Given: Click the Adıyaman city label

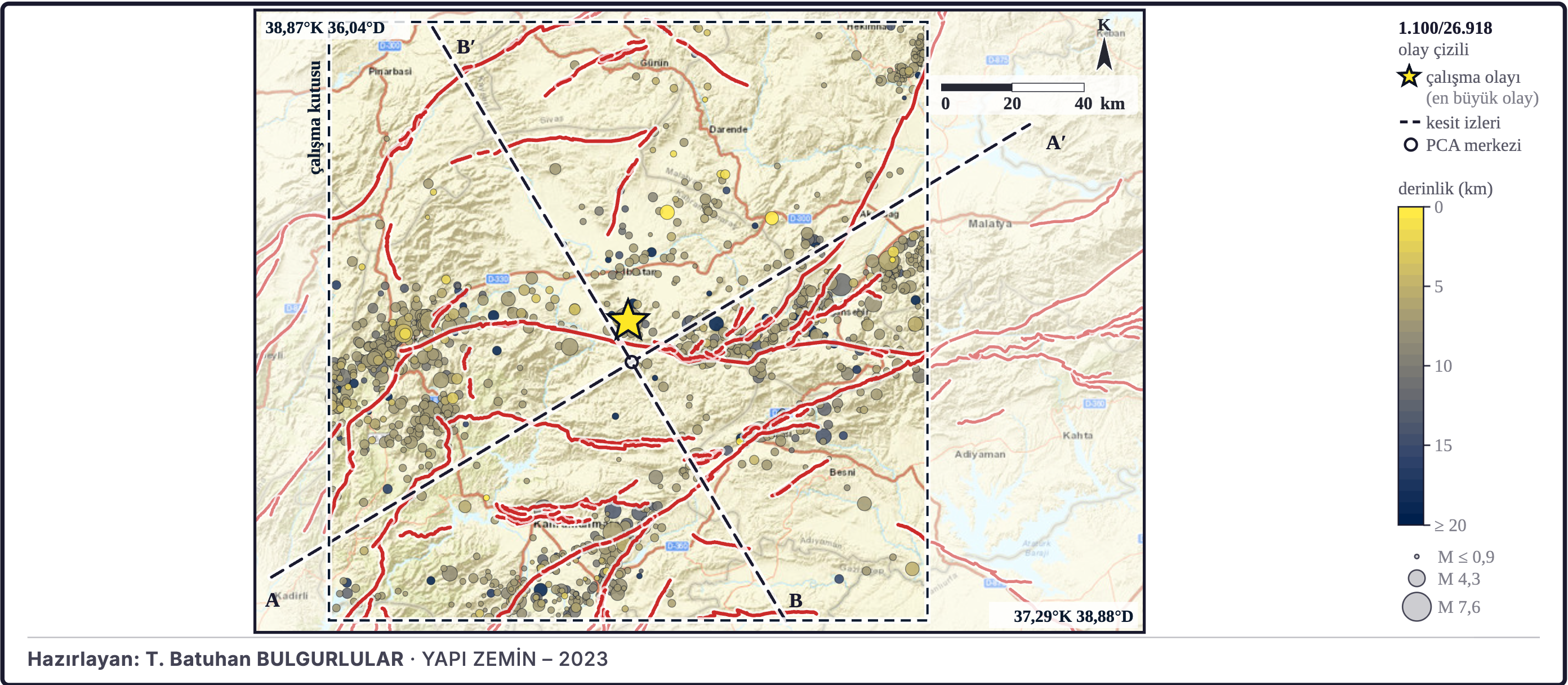Looking at the screenshot, I should pyautogui.click(x=979, y=454).
